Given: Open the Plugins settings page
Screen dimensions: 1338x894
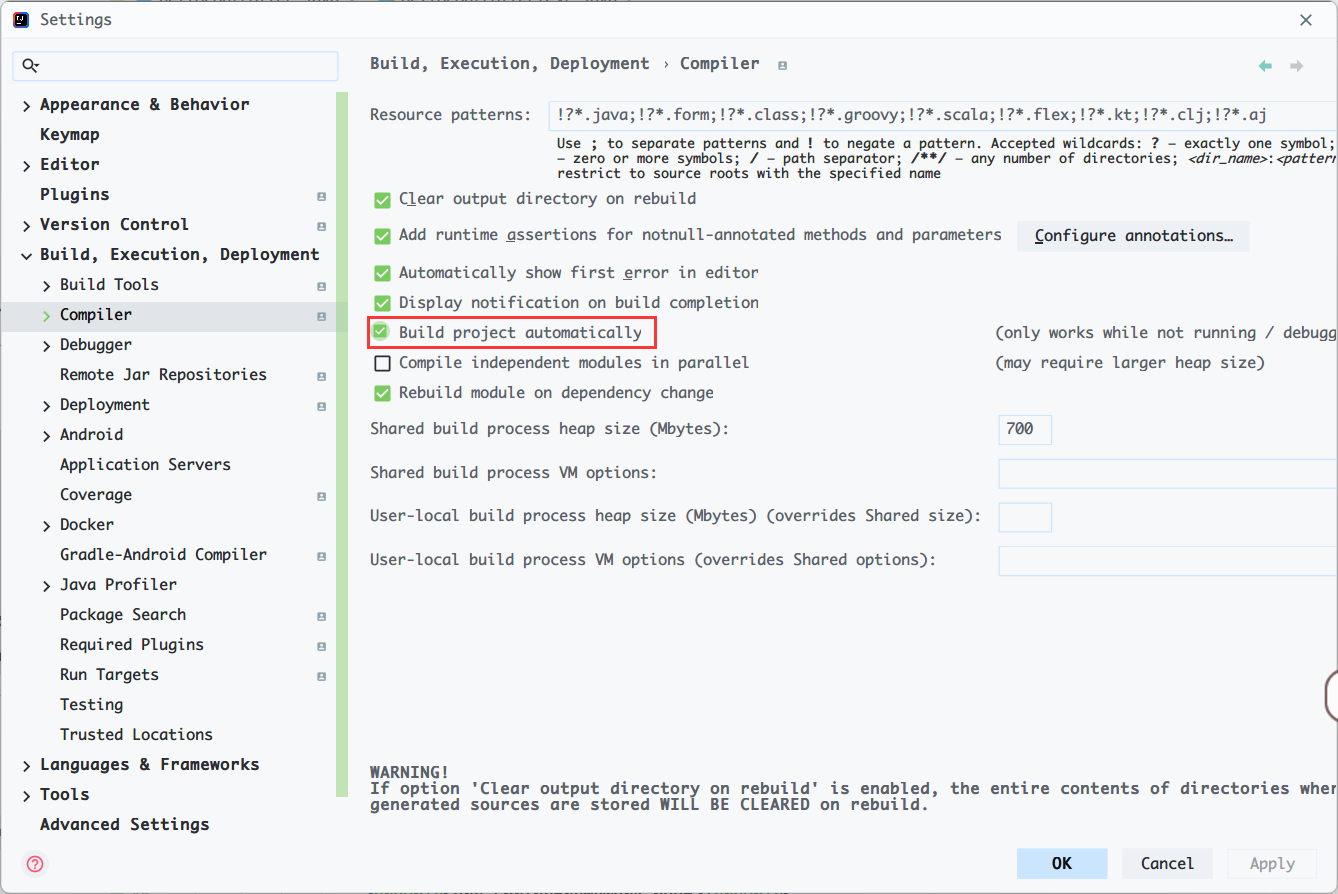Looking at the screenshot, I should [75, 194].
